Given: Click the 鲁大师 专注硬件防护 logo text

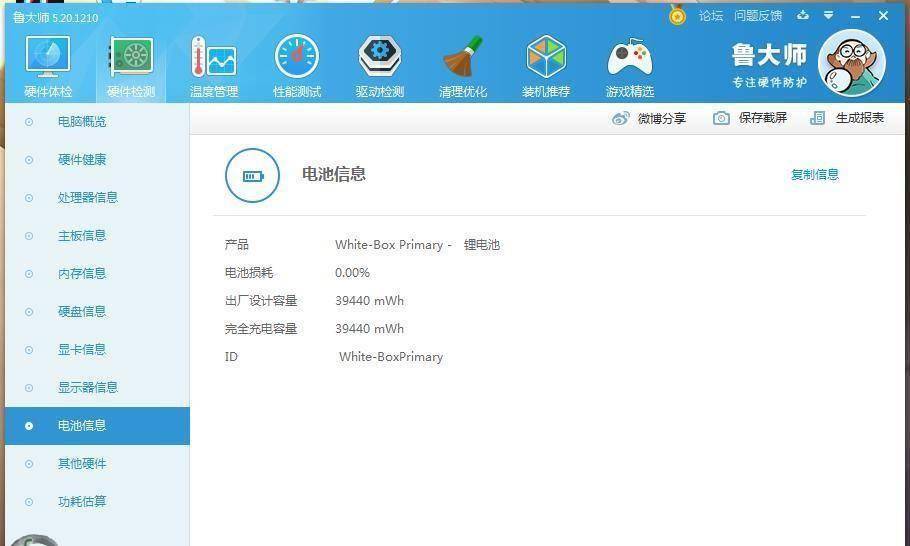Looking at the screenshot, I should click(770, 66).
